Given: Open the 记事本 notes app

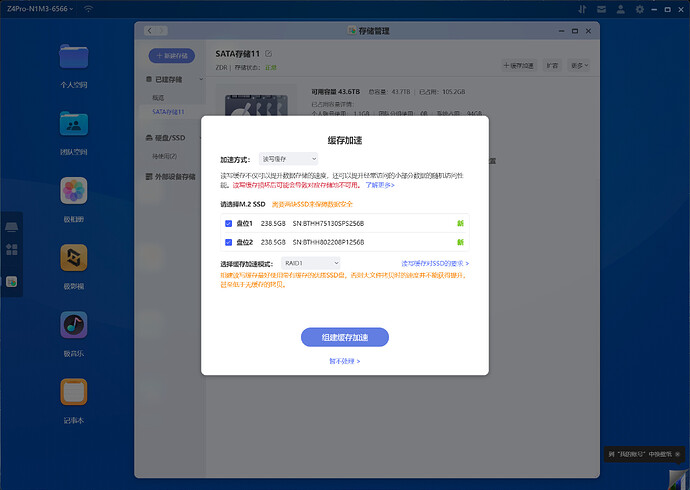Looking at the screenshot, I should 74,392.
